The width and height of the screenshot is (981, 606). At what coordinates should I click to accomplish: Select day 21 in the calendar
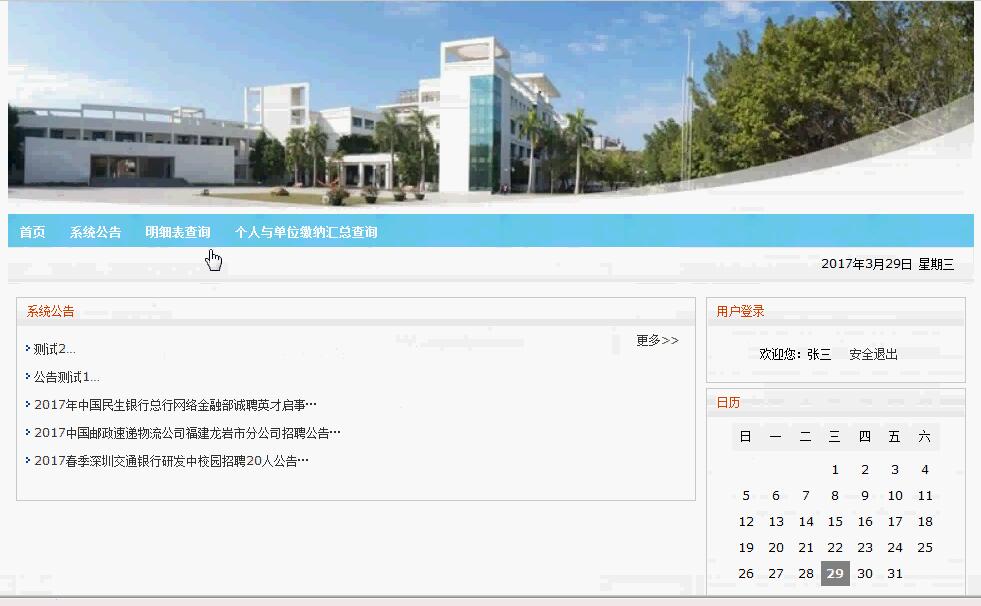tap(806, 548)
